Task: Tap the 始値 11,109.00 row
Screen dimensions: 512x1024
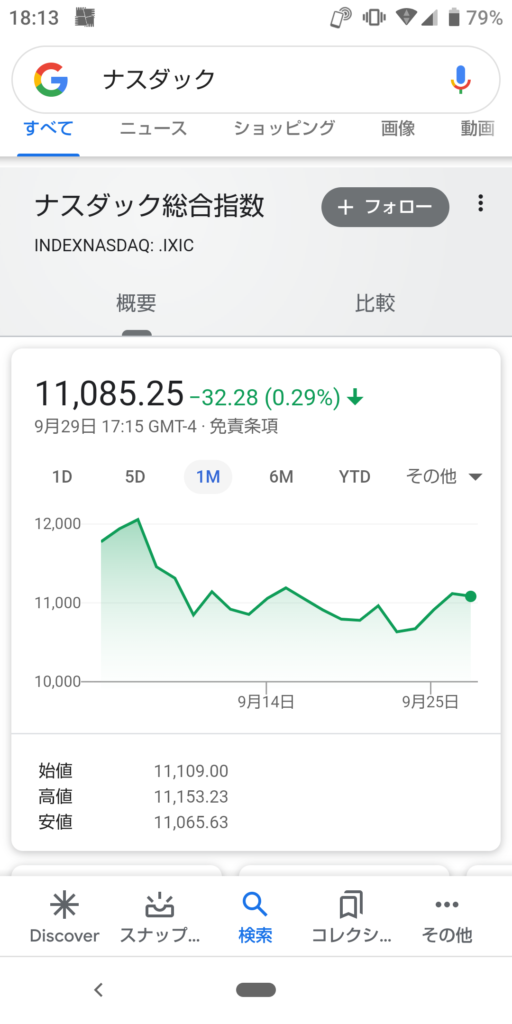Action: [134, 771]
